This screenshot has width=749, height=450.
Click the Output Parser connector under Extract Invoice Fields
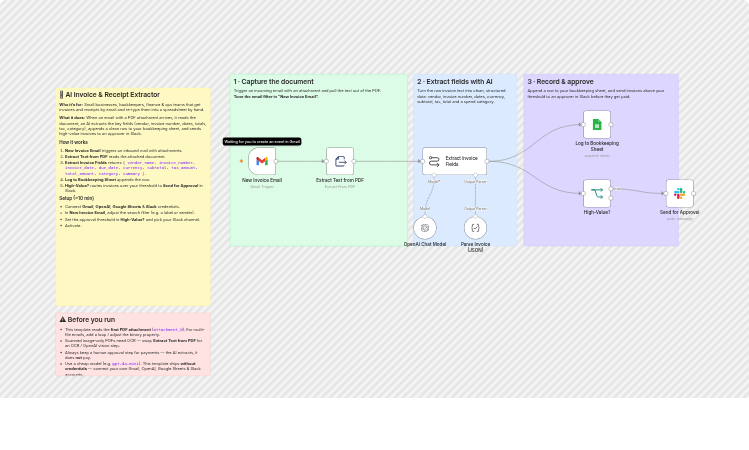(475, 175)
